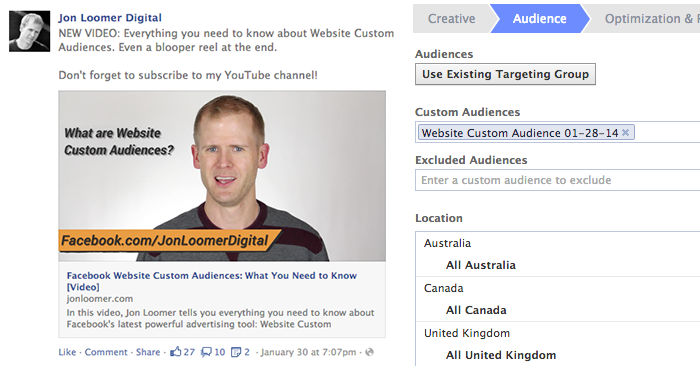Click the public globe privacy icon

pos(369,352)
